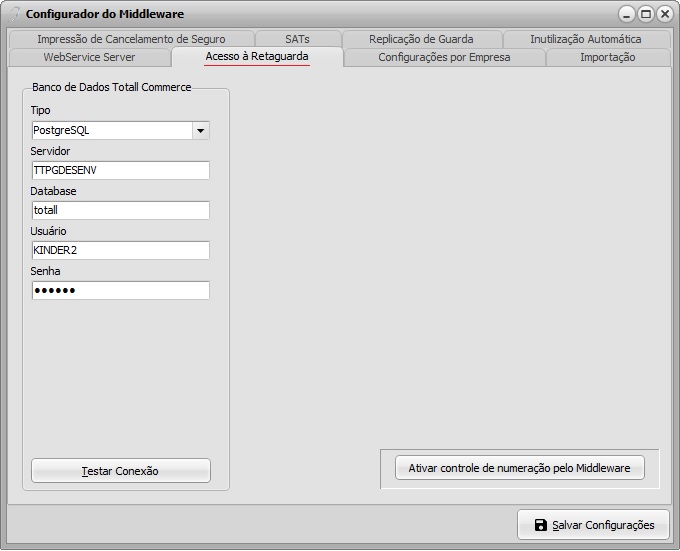Image resolution: width=680 pixels, height=551 pixels.
Task: Click the Database field containing totall
Action: [121, 210]
